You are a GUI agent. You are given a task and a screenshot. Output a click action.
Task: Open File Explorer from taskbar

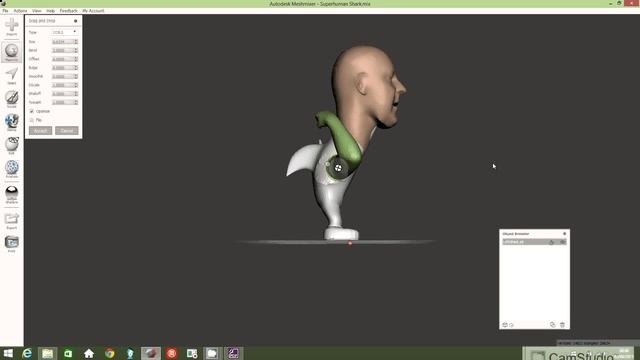(x=47, y=353)
